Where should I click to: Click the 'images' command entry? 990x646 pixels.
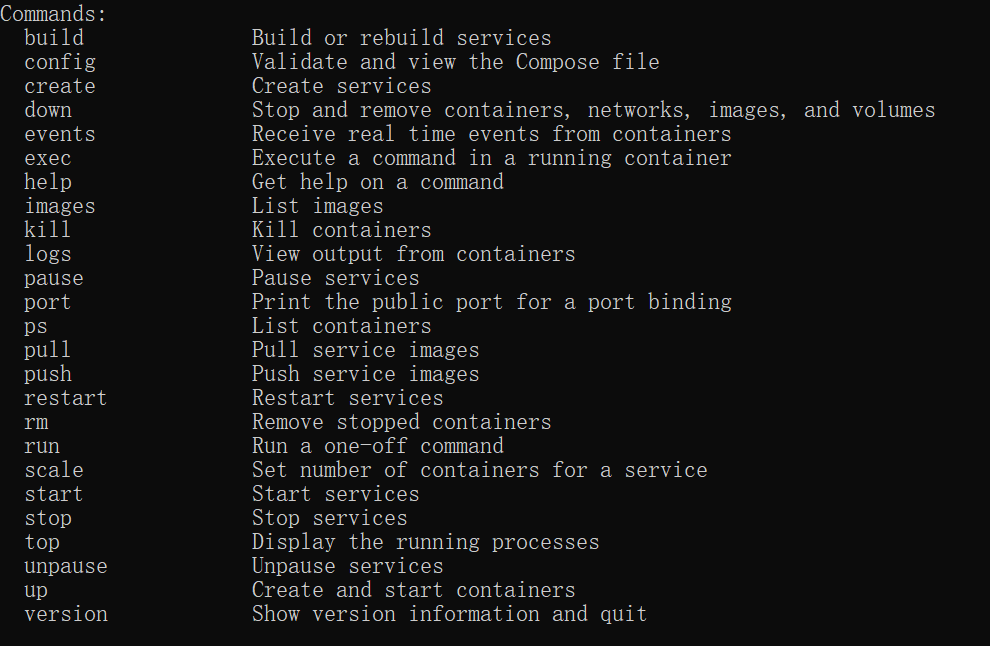[60, 207]
